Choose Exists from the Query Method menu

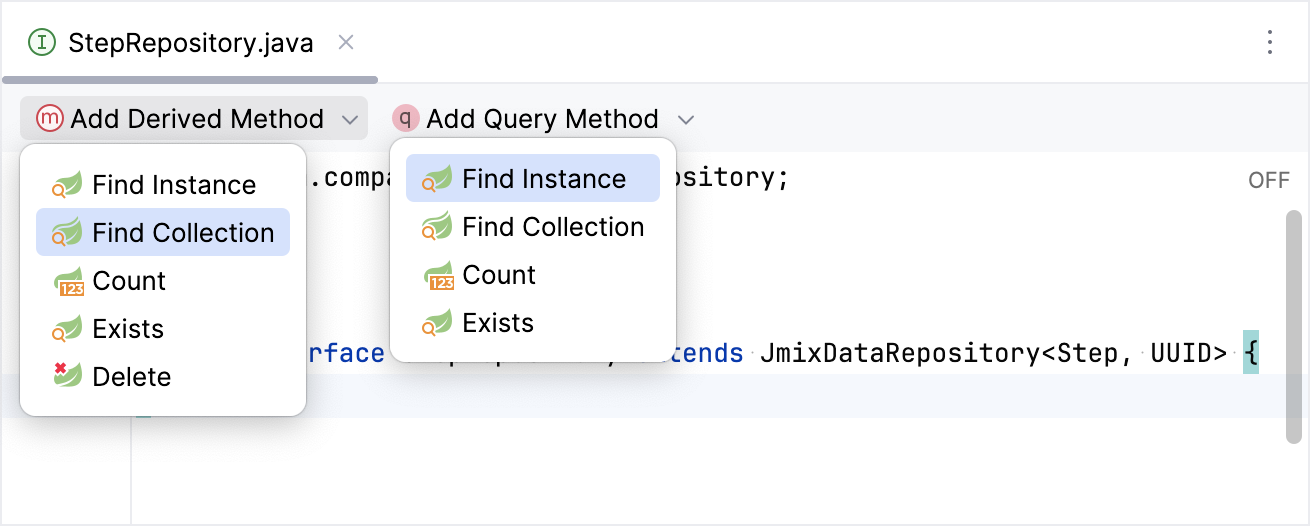click(498, 323)
